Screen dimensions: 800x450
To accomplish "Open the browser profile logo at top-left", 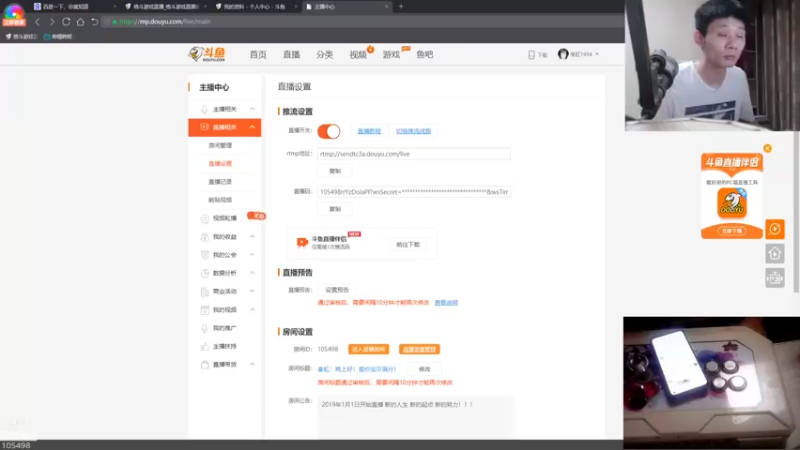I will pos(14,13).
